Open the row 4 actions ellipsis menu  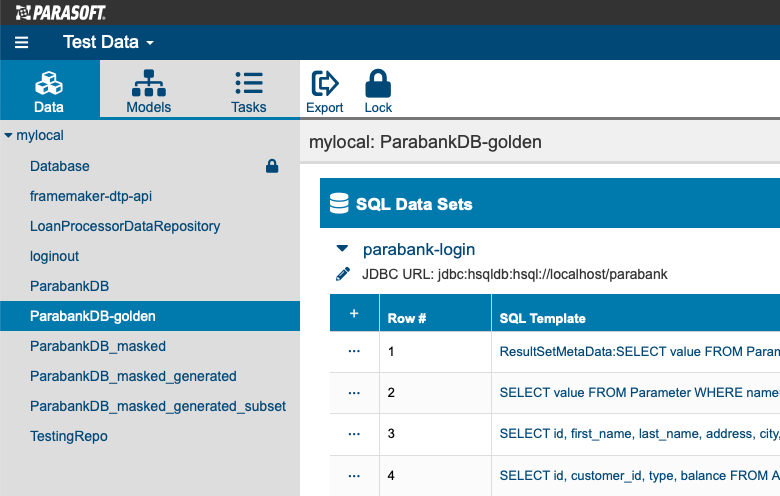tap(354, 476)
